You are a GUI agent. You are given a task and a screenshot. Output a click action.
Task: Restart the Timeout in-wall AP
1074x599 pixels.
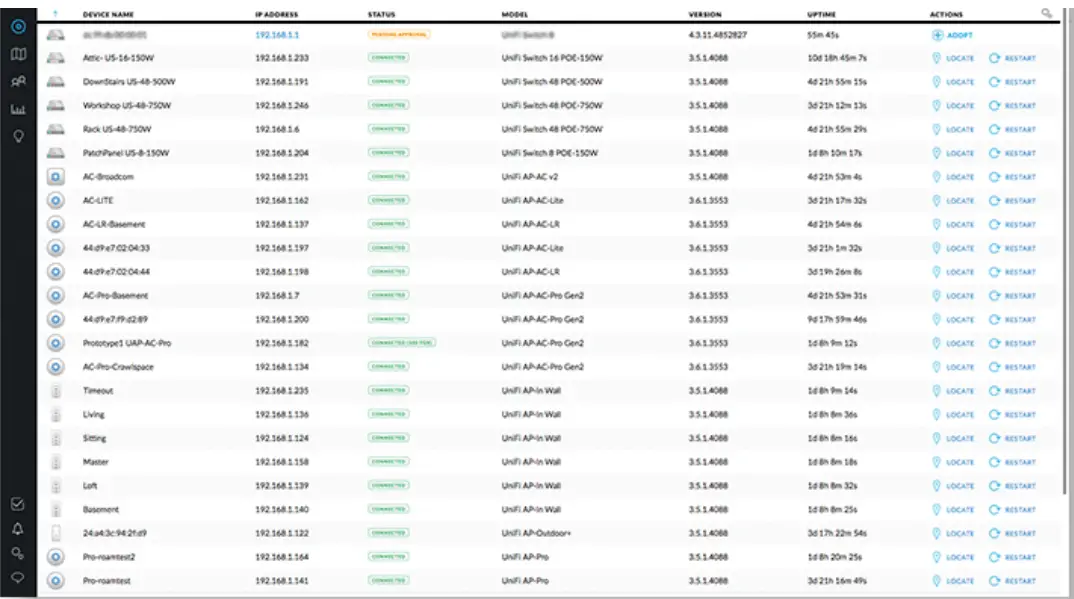(x=1012, y=391)
